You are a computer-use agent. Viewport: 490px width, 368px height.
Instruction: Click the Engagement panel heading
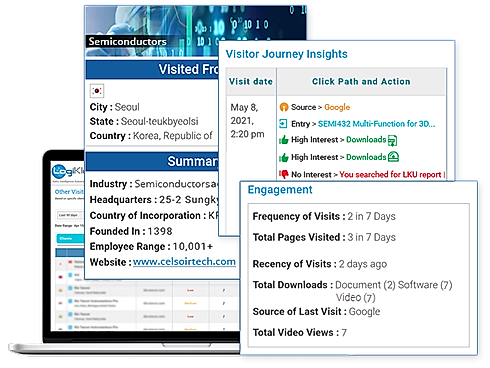[280, 190]
